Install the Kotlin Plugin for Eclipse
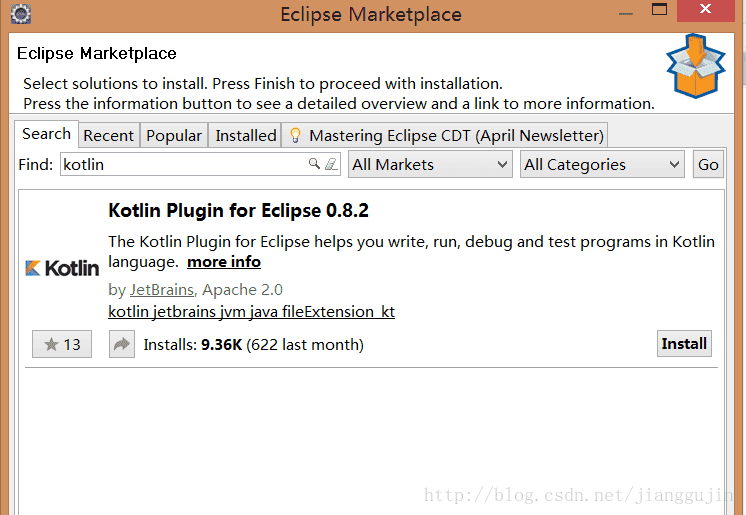Image resolution: width=746 pixels, height=515 pixels. point(684,344)
